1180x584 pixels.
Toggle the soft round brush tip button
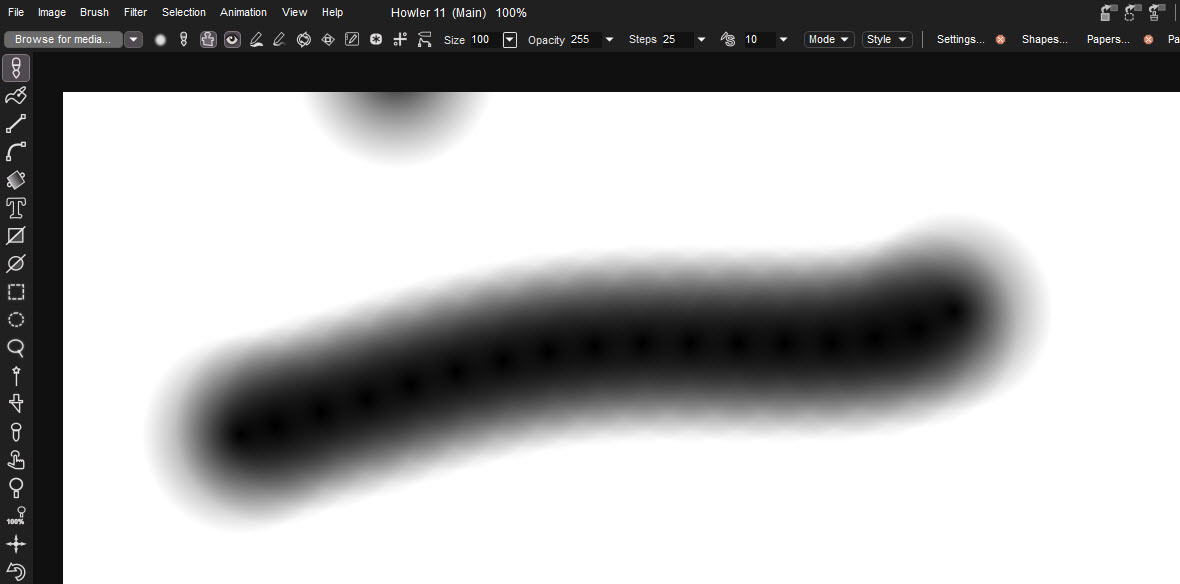[160, 40]
